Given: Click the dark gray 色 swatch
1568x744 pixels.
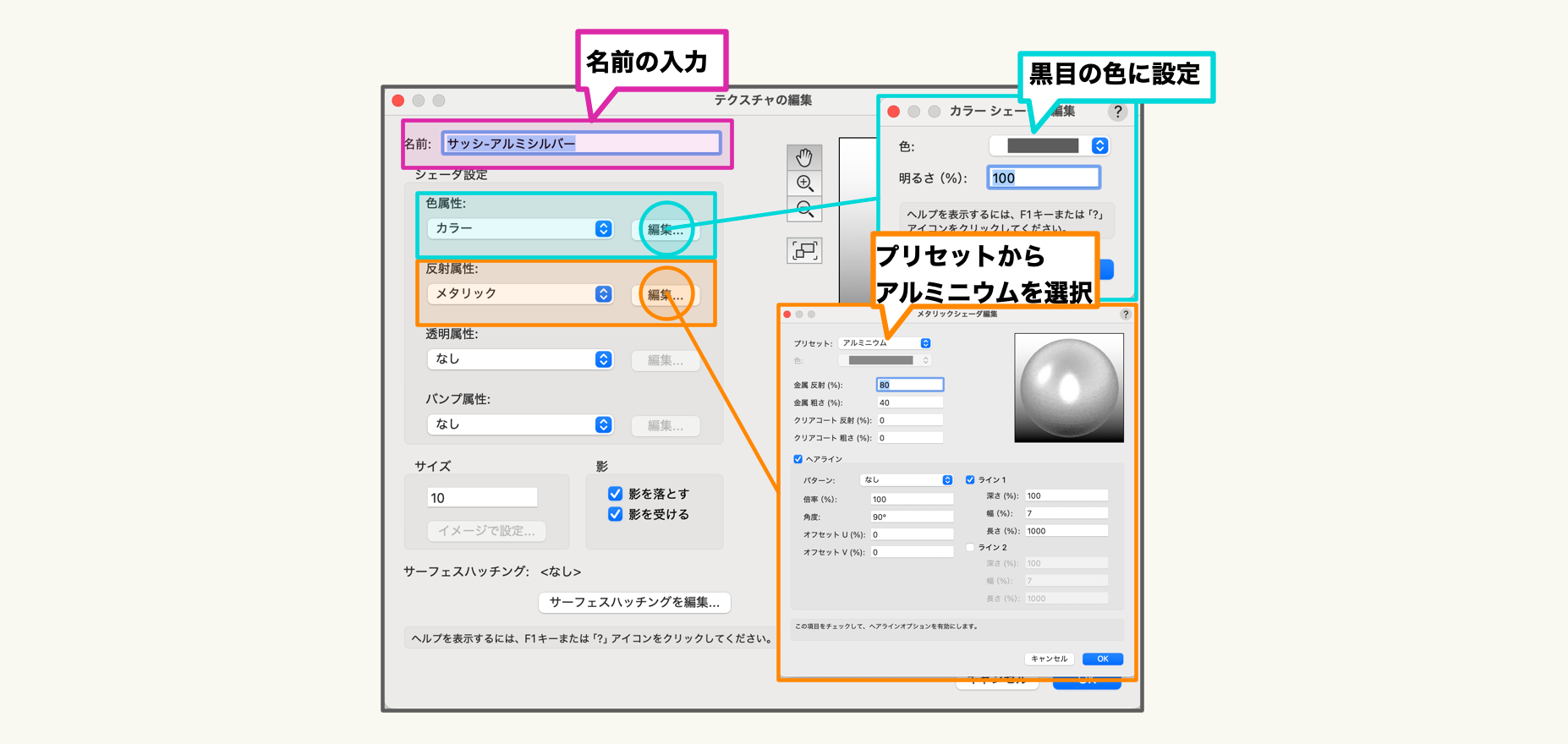Looking at the screenshot, I should click(1043, 145).
